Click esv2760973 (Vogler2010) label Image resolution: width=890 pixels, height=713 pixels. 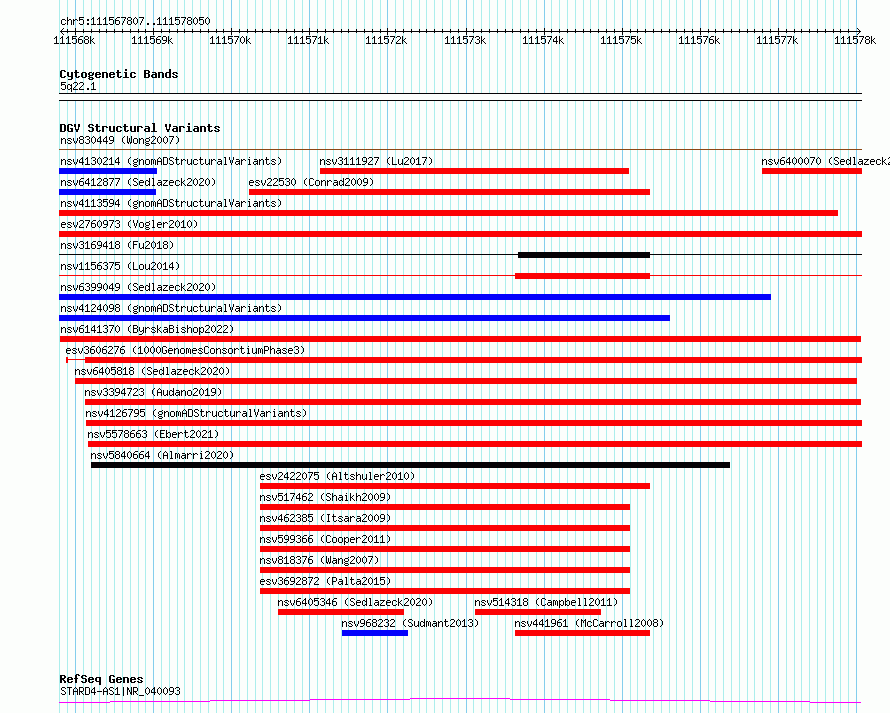pyautogui.click(x=129, y=224)
